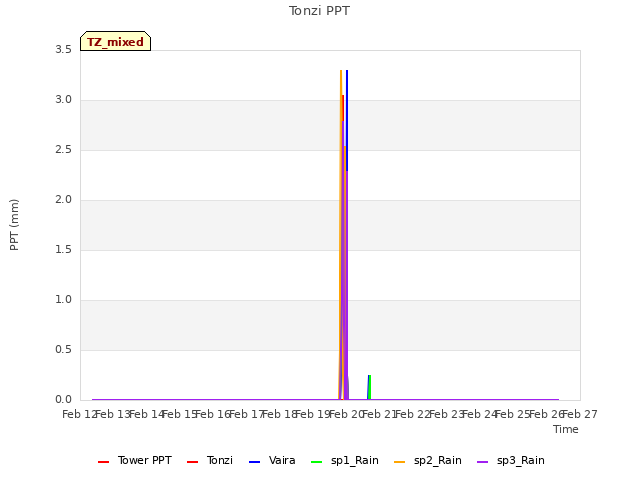Image resolution: width=640 pixels, height=480 pixels.
Task: Click the PPT (mm) y-axis label
Action: tap(14, 225)
